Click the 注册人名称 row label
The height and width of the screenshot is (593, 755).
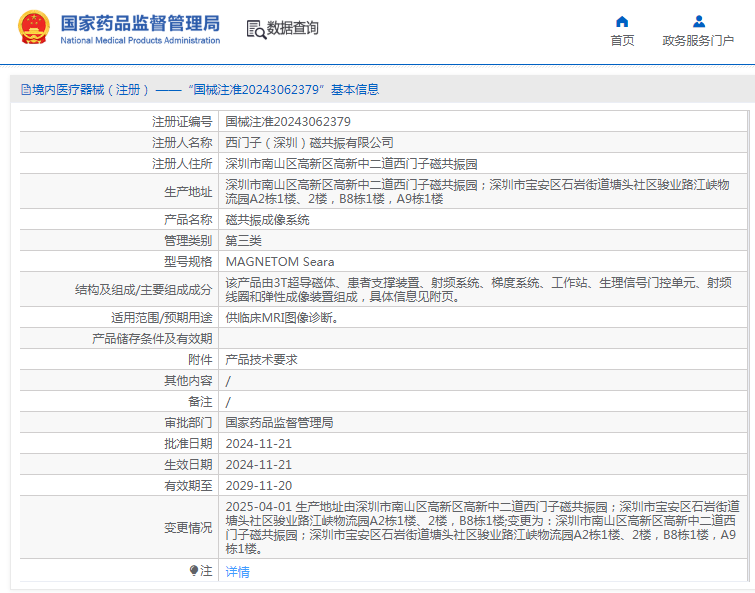182,143
